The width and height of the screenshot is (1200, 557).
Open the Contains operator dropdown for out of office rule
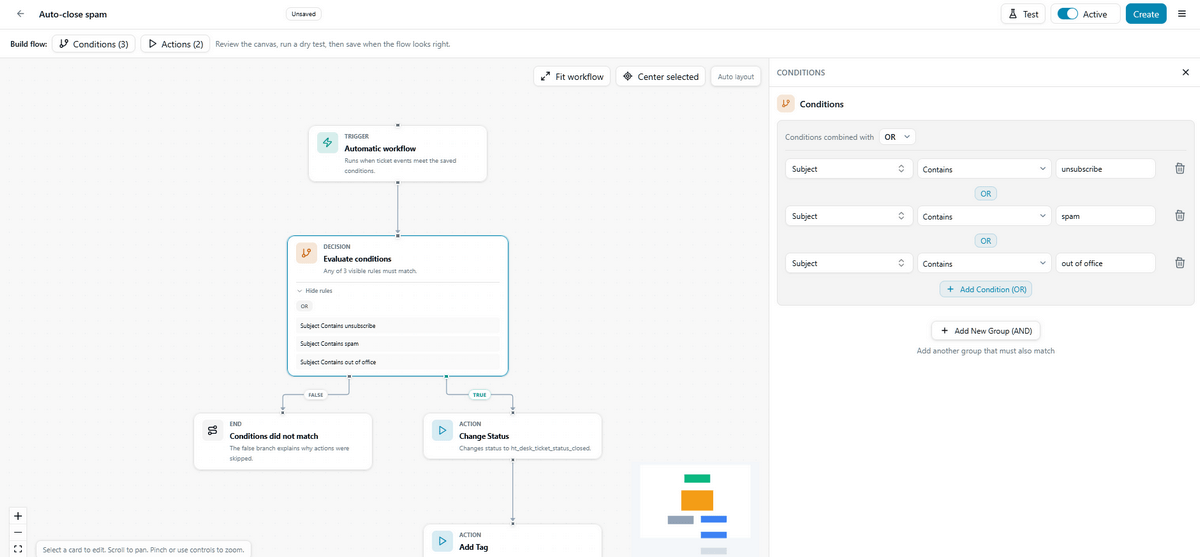tap(984, 263)
